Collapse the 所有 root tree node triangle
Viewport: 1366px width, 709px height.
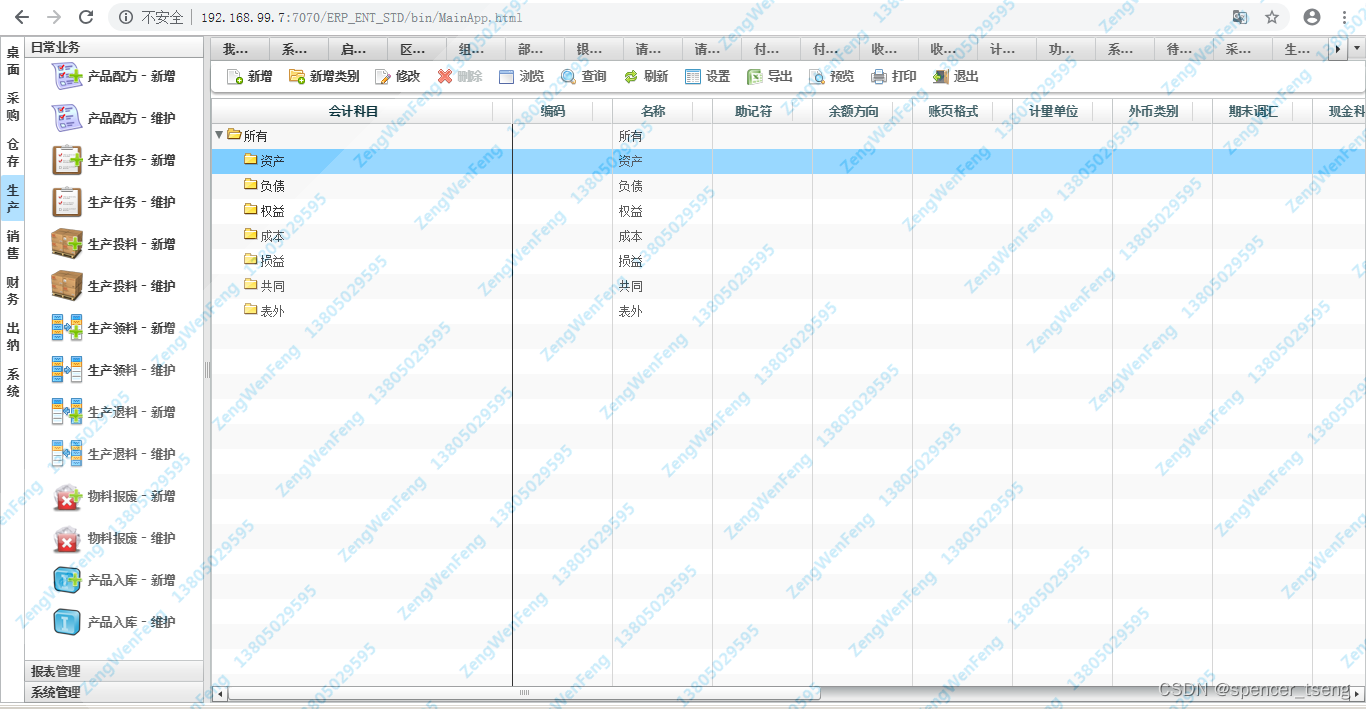[x=219, y=135]
